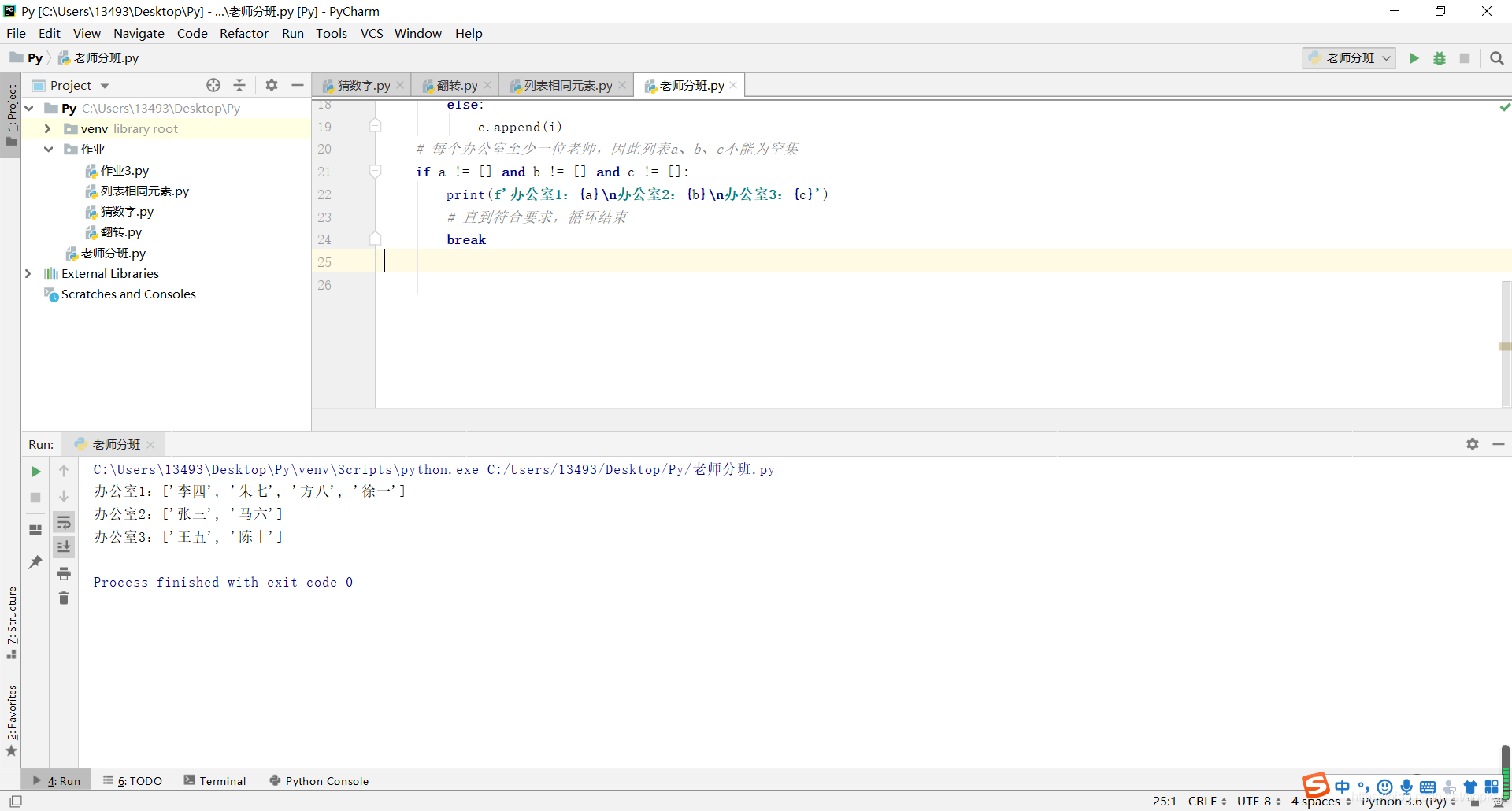Open the File menu
This screenshot has height=811, width=1512.
click(x=16, y=33)
